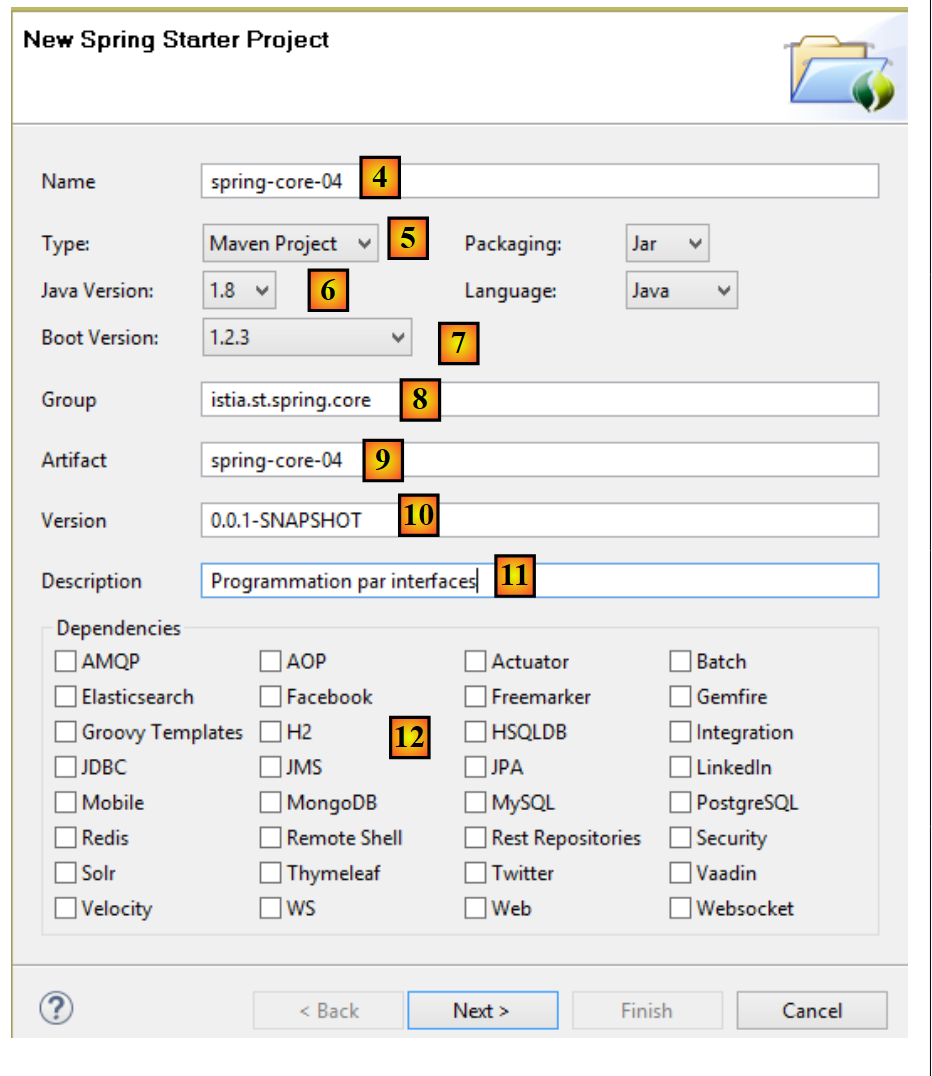Click the Cancel button
932x1076 pixels.
(811, 1010)
